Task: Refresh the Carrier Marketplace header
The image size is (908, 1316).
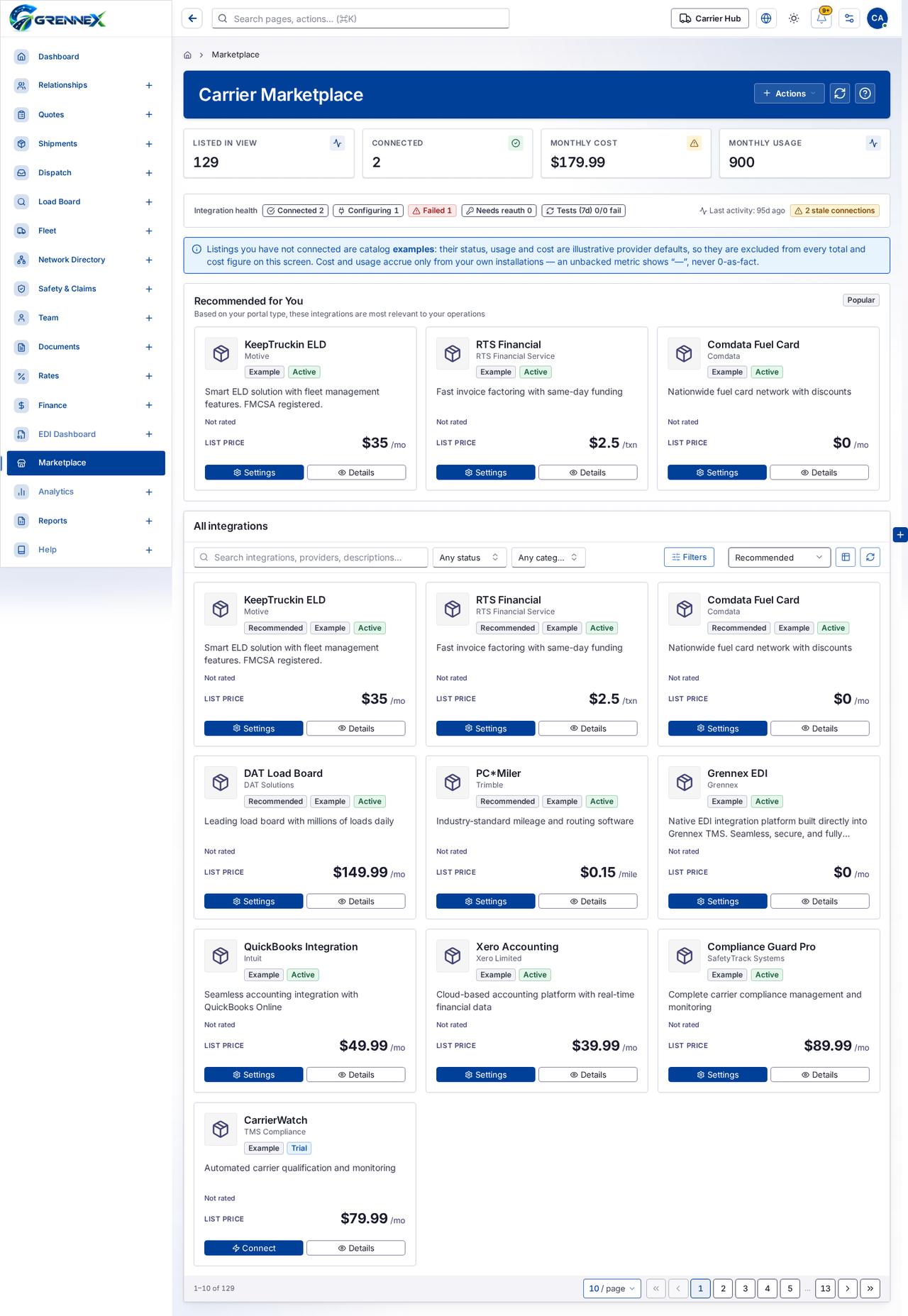Action: click(840, 94)
